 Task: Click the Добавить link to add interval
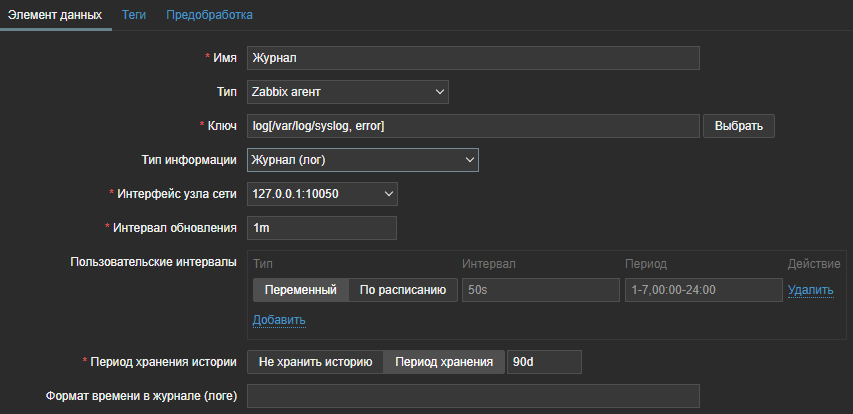coord(278,320)
